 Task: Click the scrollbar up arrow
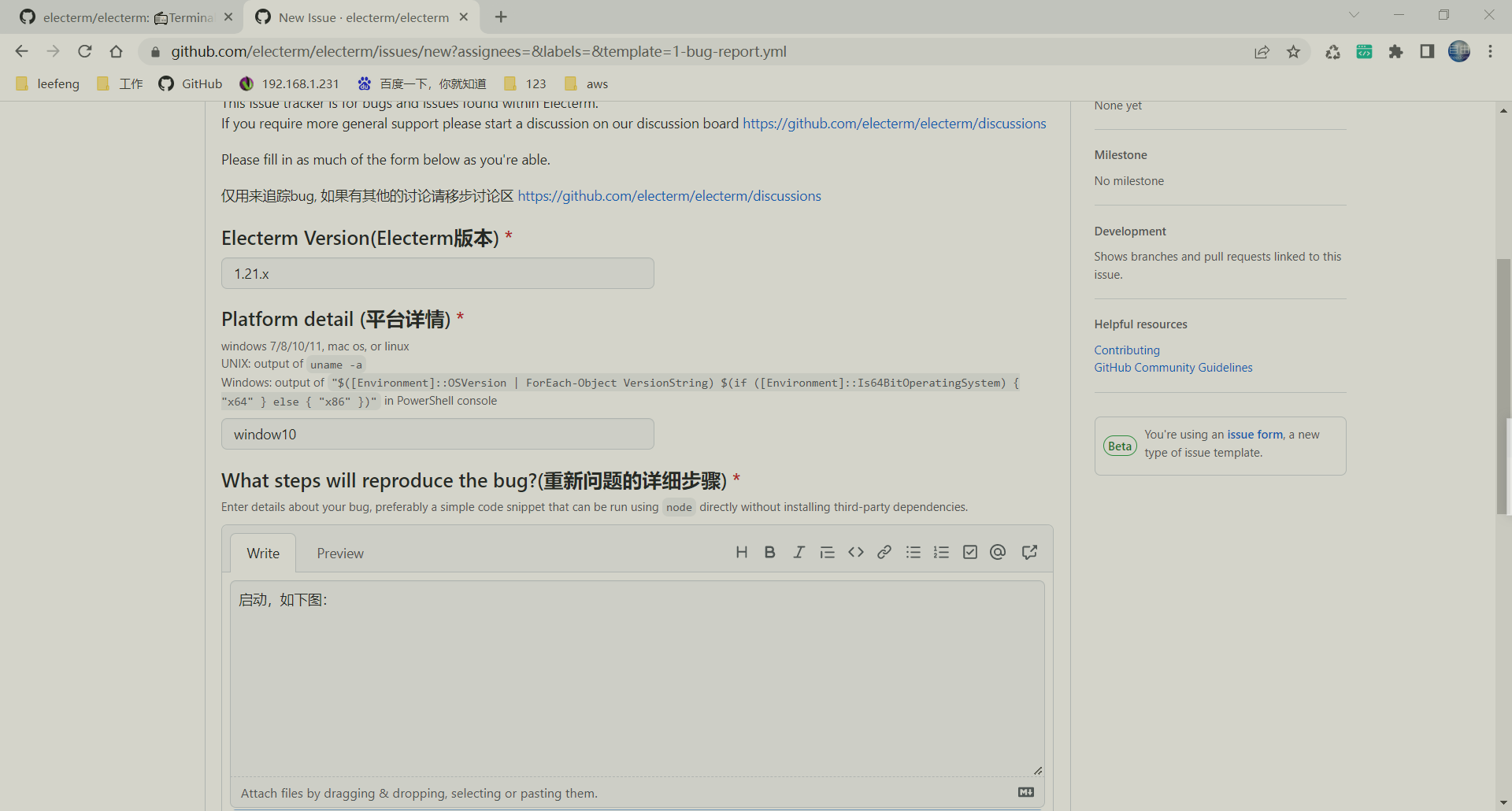tap(1503, 110)
